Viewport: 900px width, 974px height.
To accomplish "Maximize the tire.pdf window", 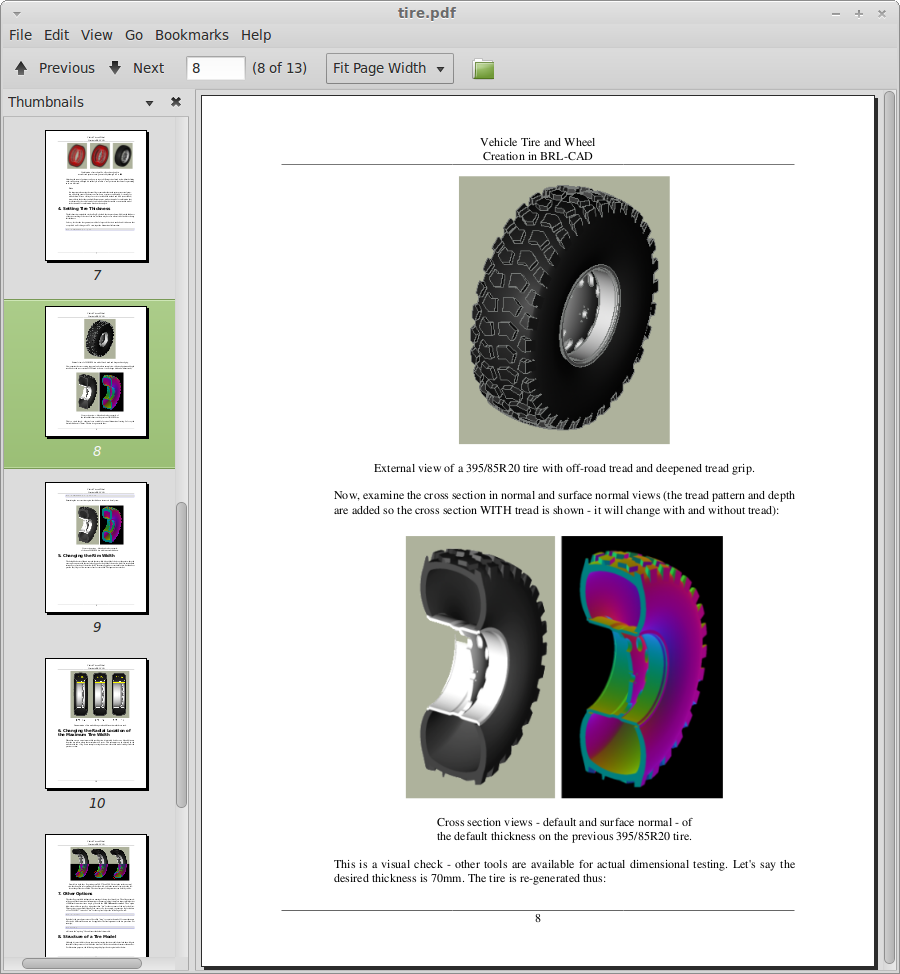I will 859,12.
